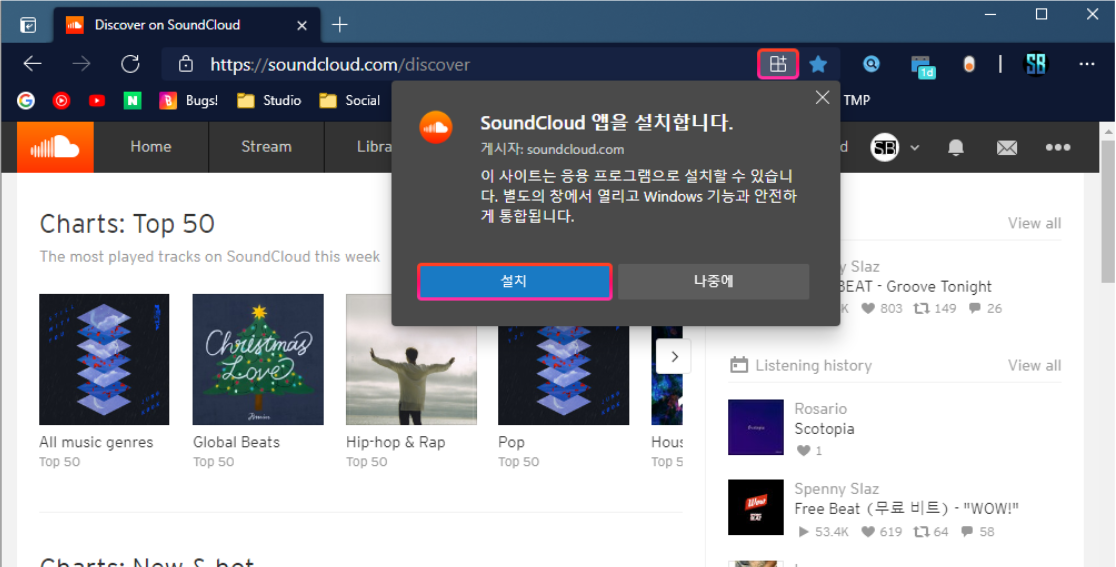Screen dimensions: 1116x567
Task: Open the YouTube bookmark icon
Action: coord(97,100)
